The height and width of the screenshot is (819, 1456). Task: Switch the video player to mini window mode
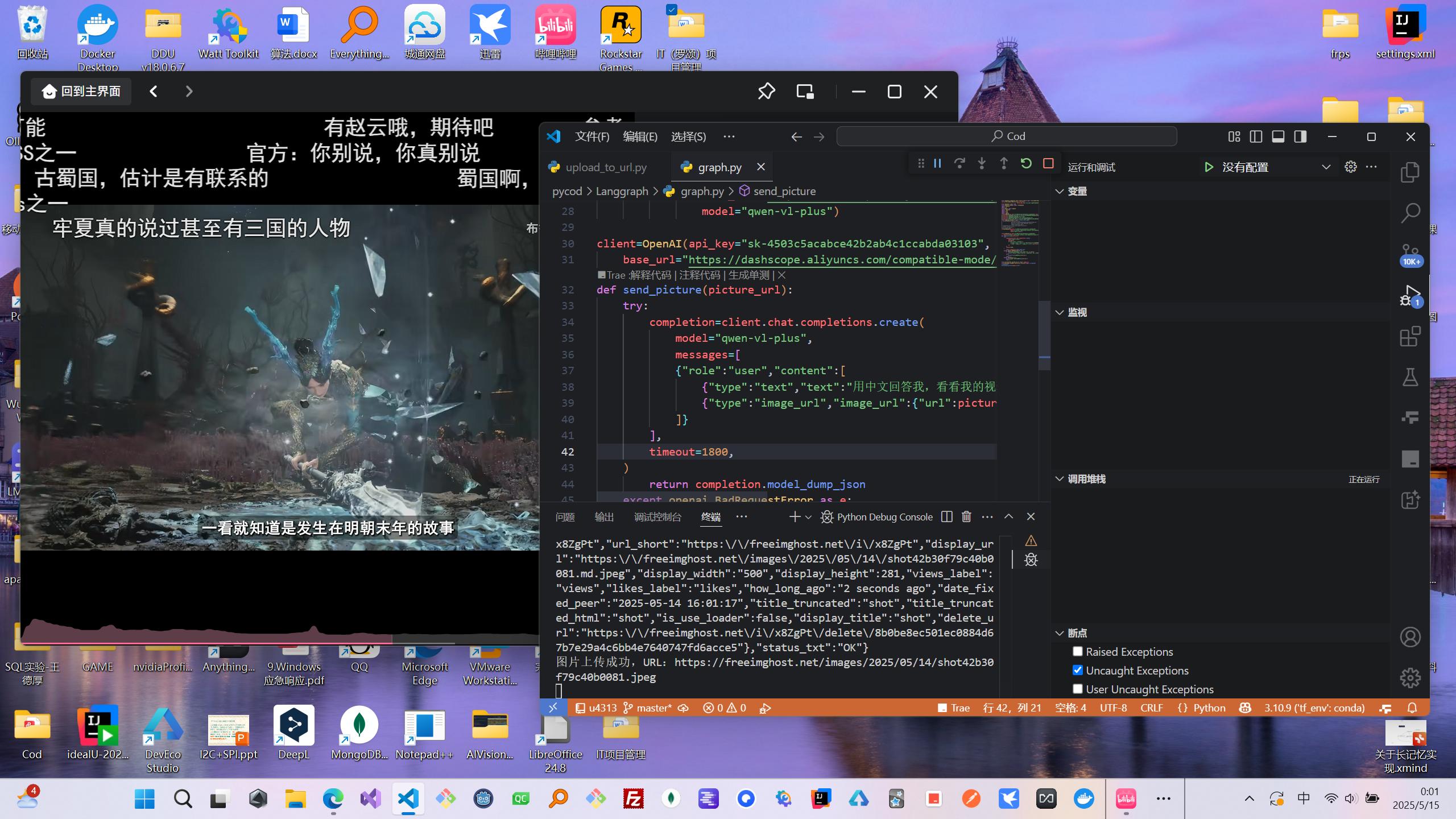click(805, 92)
